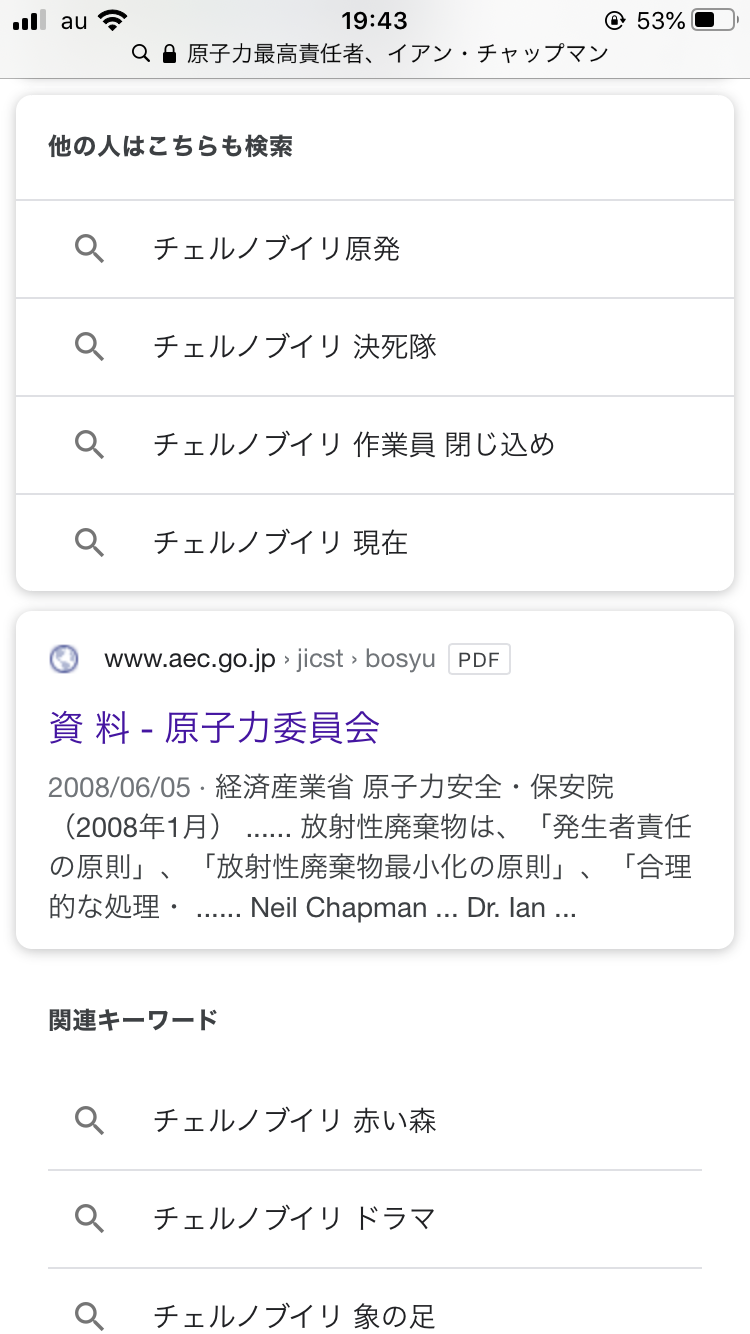Tap the browser address bar text
Image resolution: width=750 pixels, height=1334 pixels.
[x=396, y=54]
